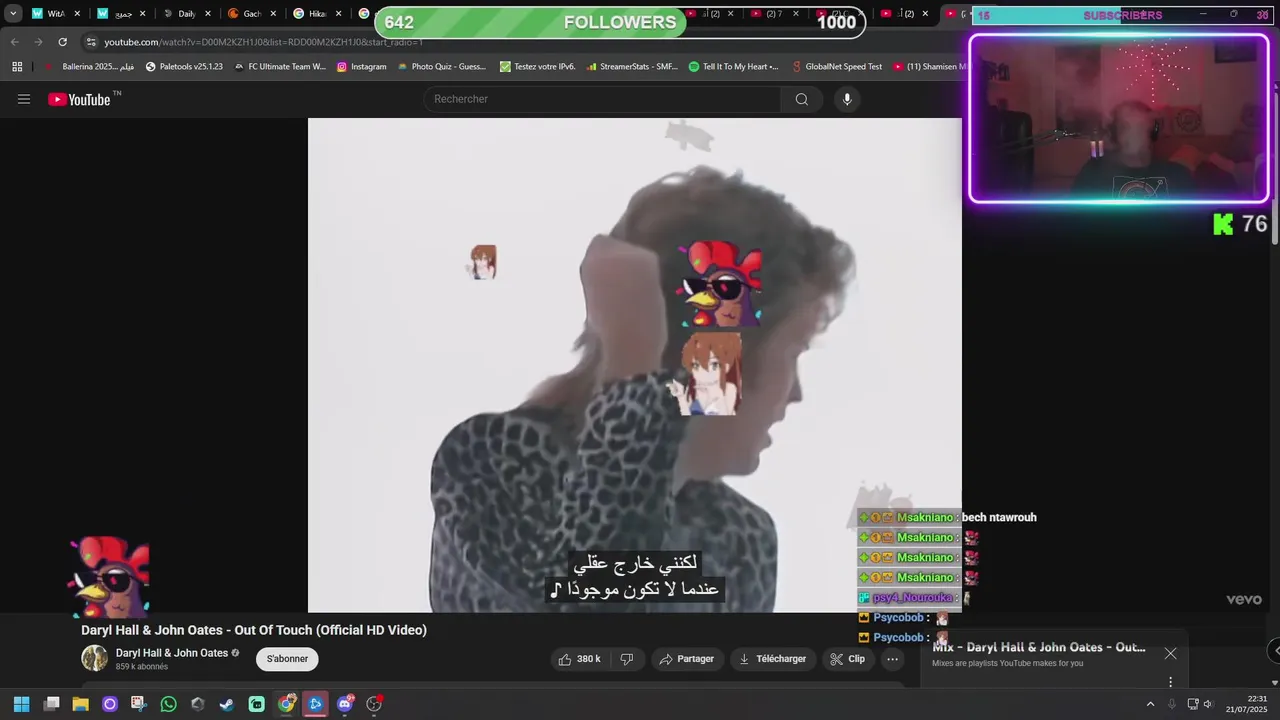The width and height of the screenshot is (1280, 720).
Task: Open the (11) Shamisen bookmark
Action: [929, 67]
